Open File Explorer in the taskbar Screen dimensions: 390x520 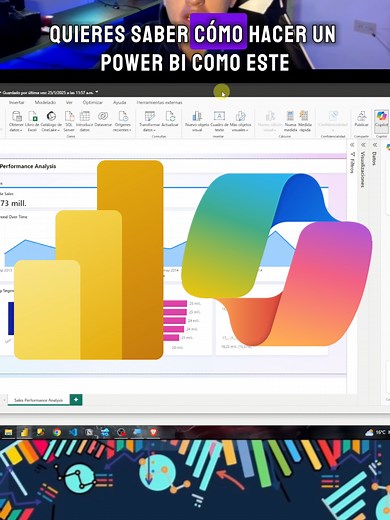8,432
